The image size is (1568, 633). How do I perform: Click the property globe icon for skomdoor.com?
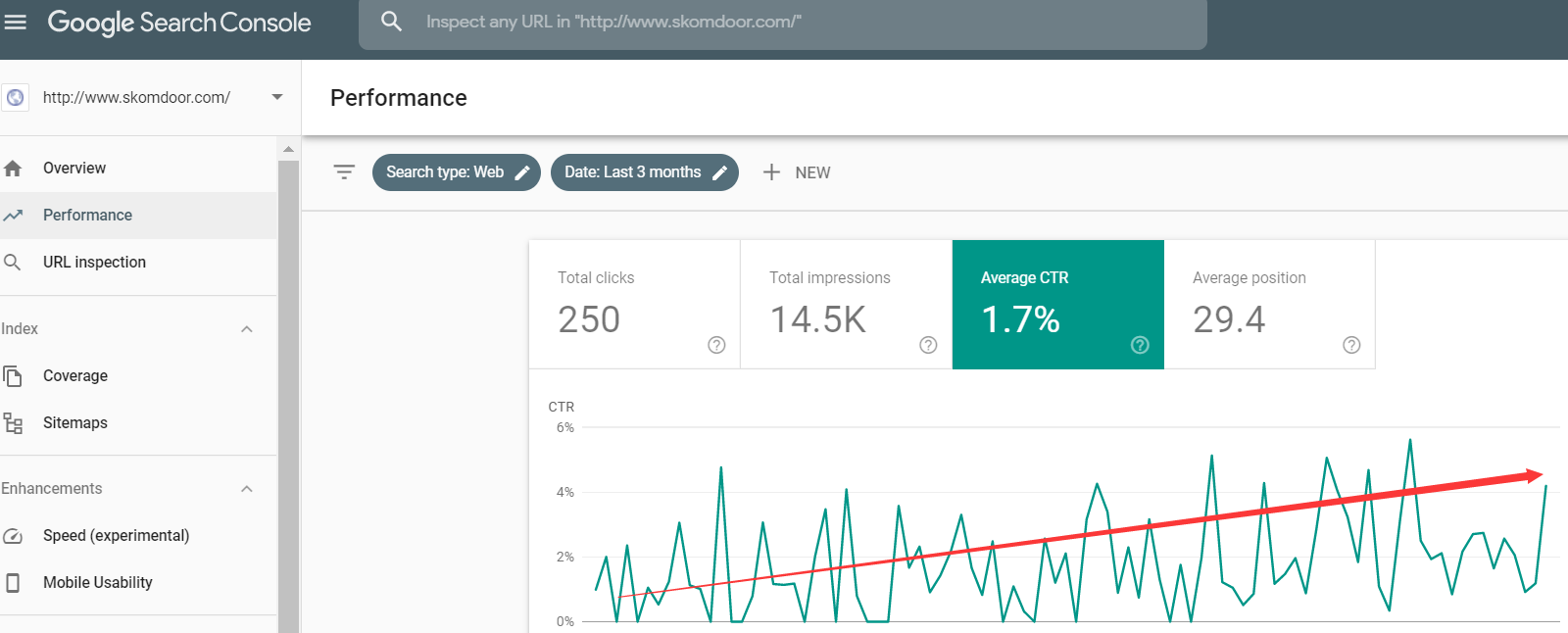pos(15,97)
